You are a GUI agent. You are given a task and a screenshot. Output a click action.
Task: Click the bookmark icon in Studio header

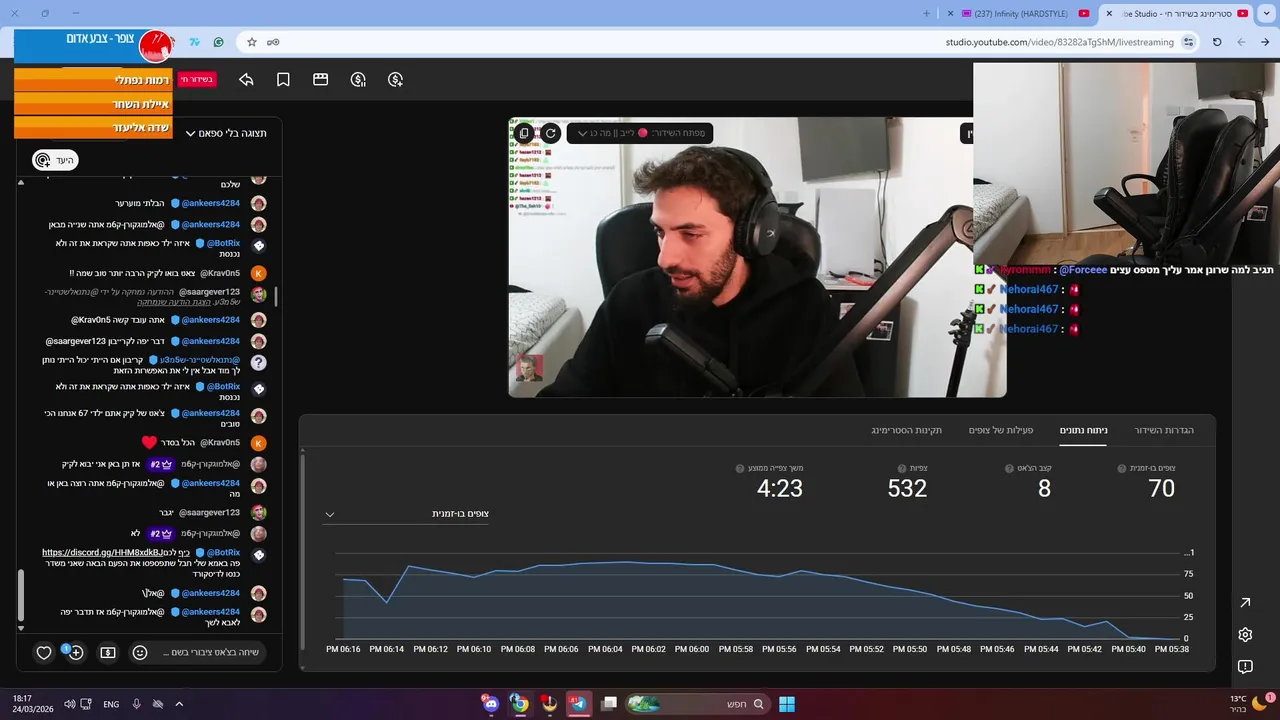[283, 79]
